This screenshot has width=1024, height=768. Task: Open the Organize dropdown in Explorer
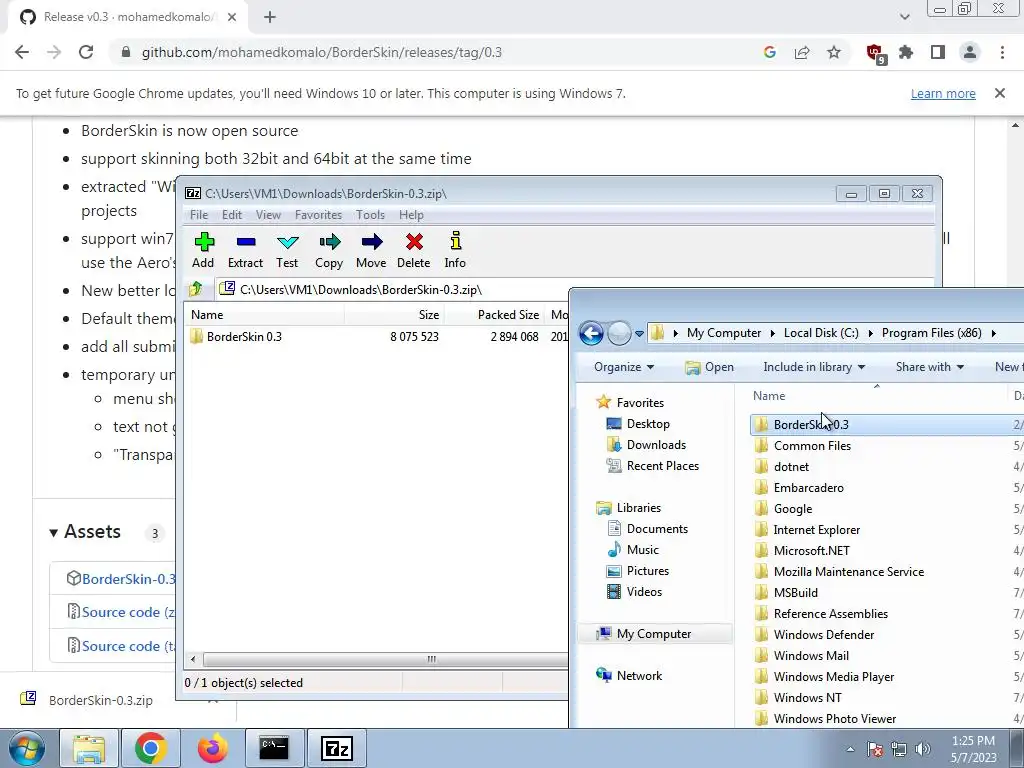(624, 367)
